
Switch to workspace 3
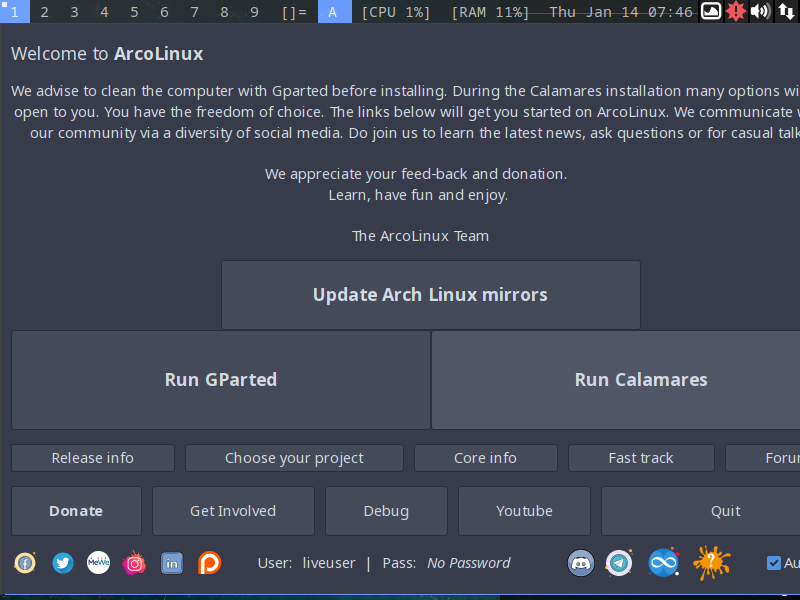(x=74, y=12)
